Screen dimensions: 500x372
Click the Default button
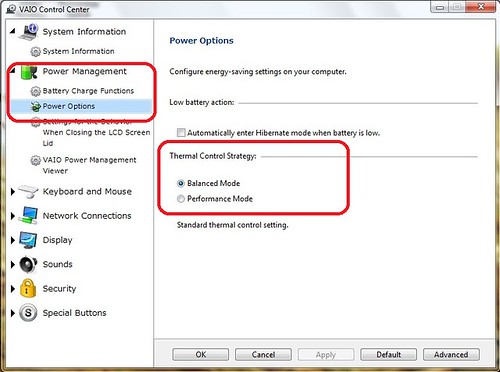(388, 354)
